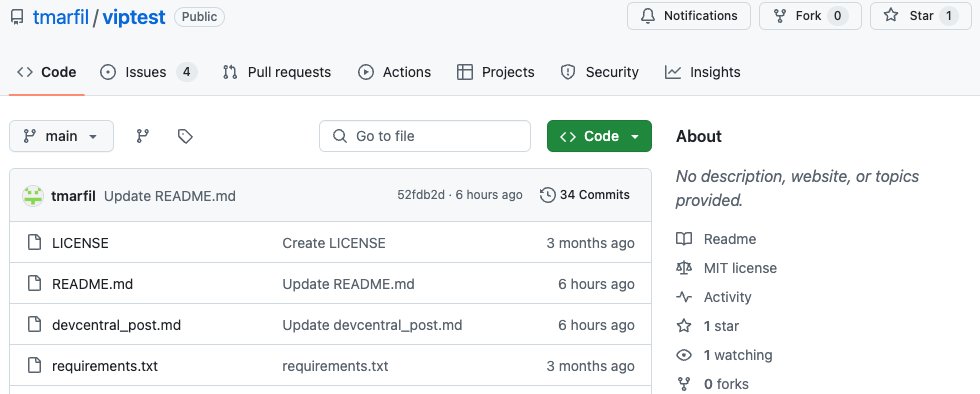
Task: Click the file icon beside requirements.txt
Action: [34, 365]
